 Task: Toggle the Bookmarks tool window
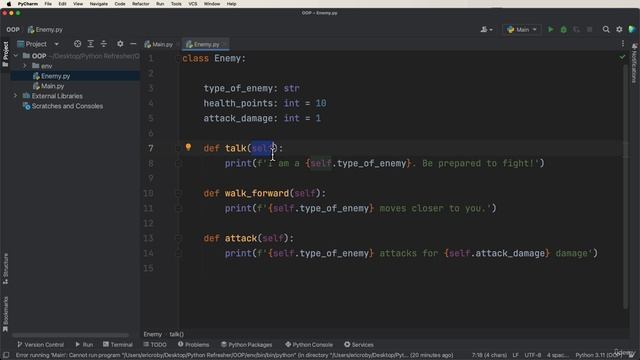click(x=5, y=314)
